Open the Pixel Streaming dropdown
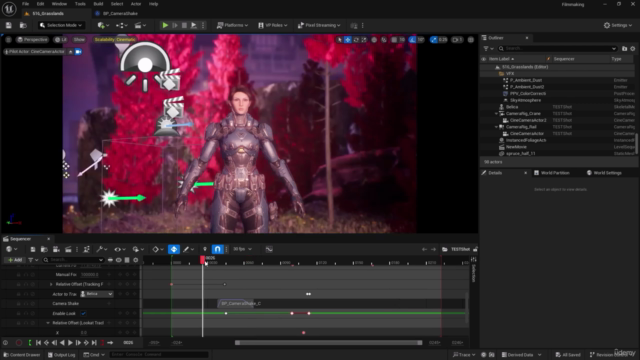The width and height of the screenshot is (640, 360). [319, 25]
